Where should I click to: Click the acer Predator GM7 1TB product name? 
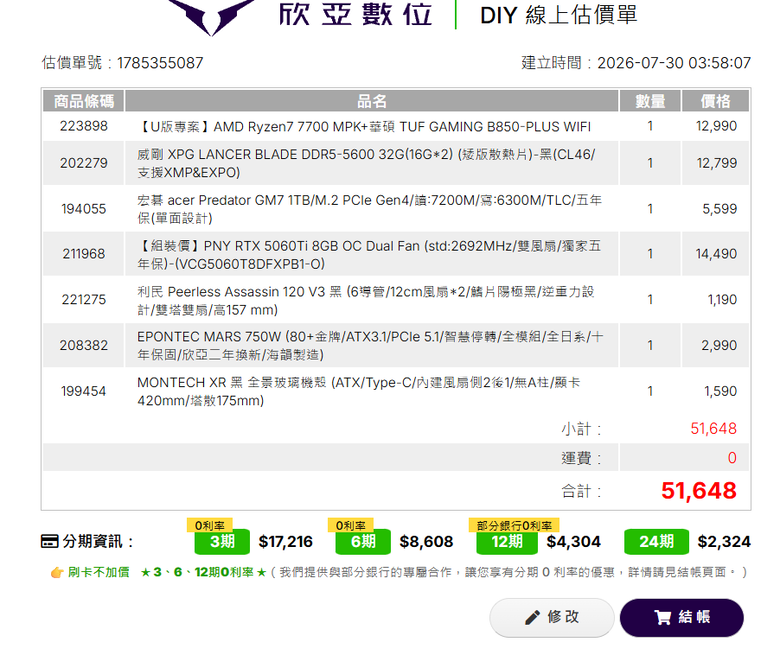369,209
